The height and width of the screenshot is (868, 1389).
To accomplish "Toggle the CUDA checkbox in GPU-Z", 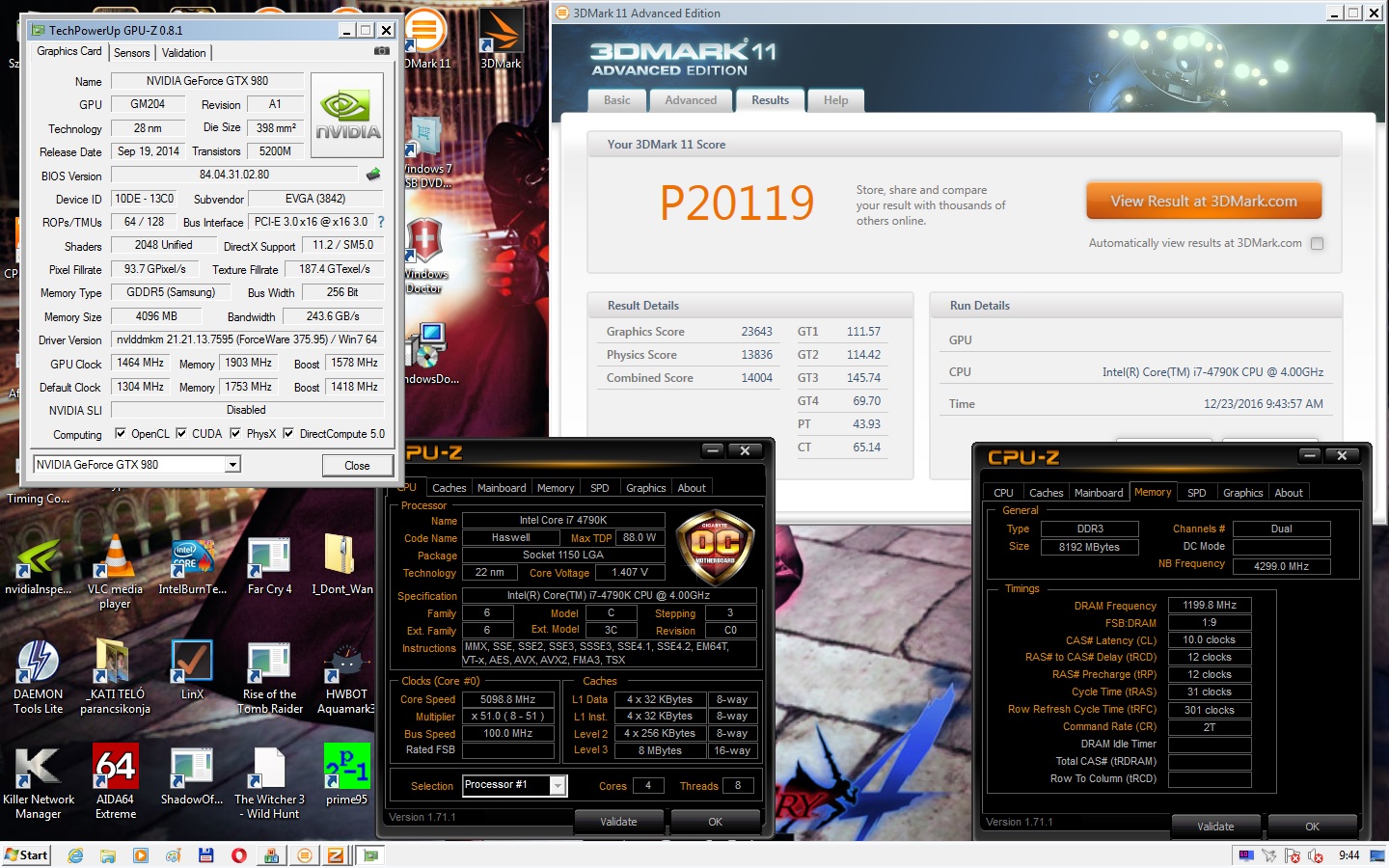I will (x=180, y=434).
